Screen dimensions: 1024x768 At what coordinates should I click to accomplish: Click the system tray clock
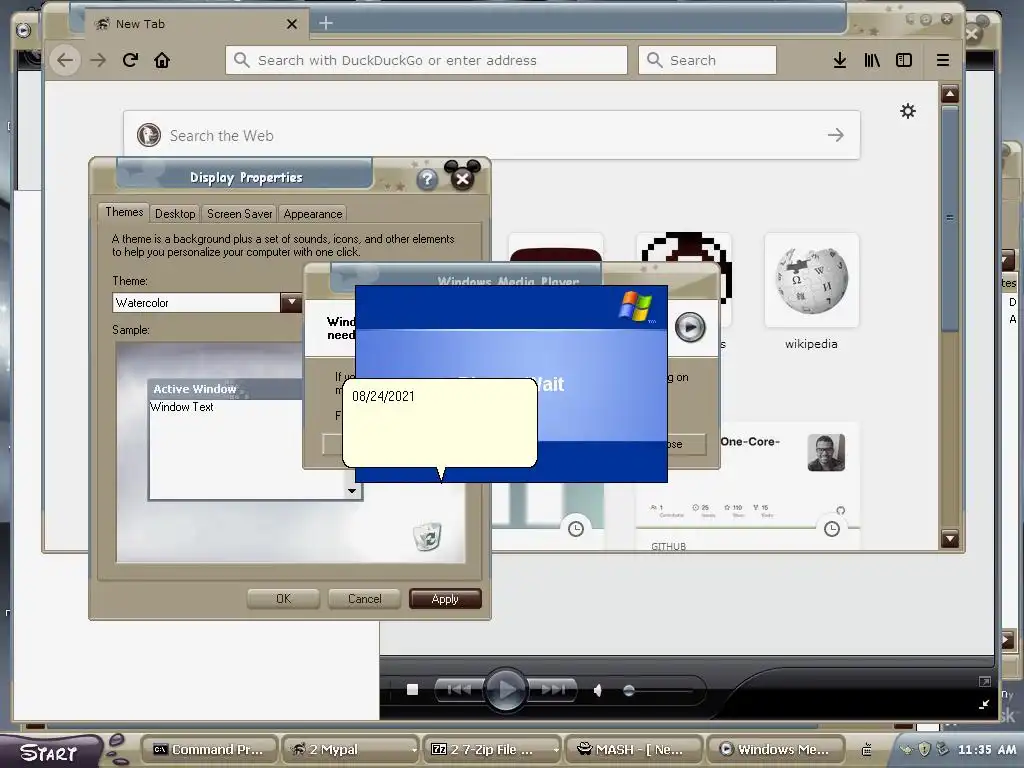(987, 750)
